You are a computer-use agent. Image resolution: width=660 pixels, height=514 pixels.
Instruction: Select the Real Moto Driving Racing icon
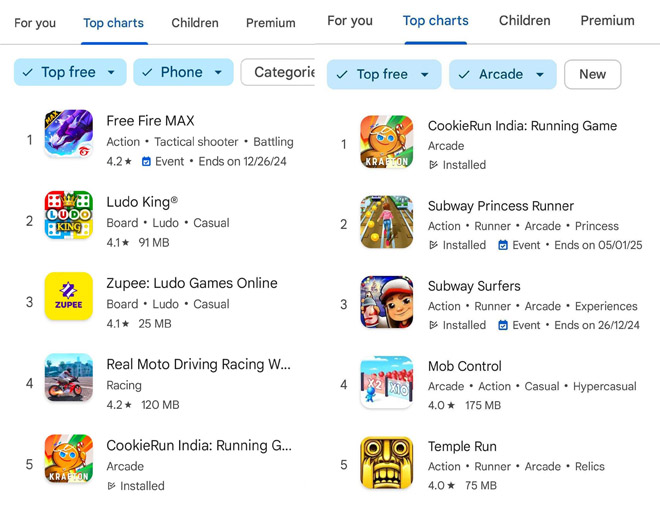point(69,377)
